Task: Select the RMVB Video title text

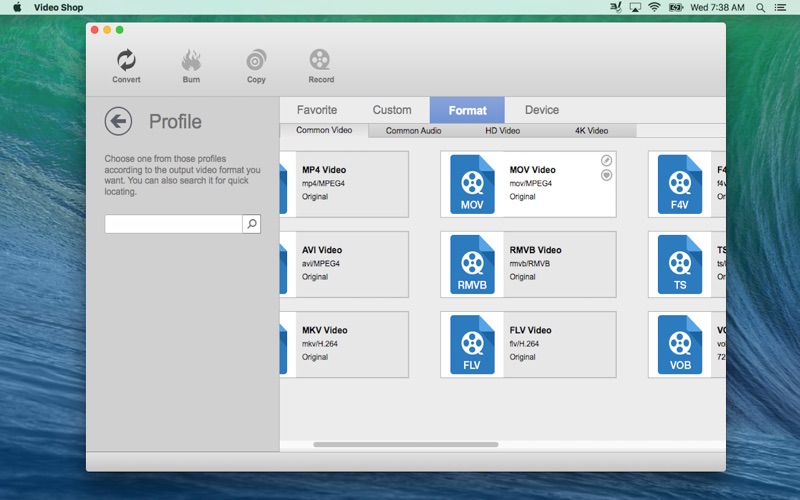Action: click(x=535, y=250)
